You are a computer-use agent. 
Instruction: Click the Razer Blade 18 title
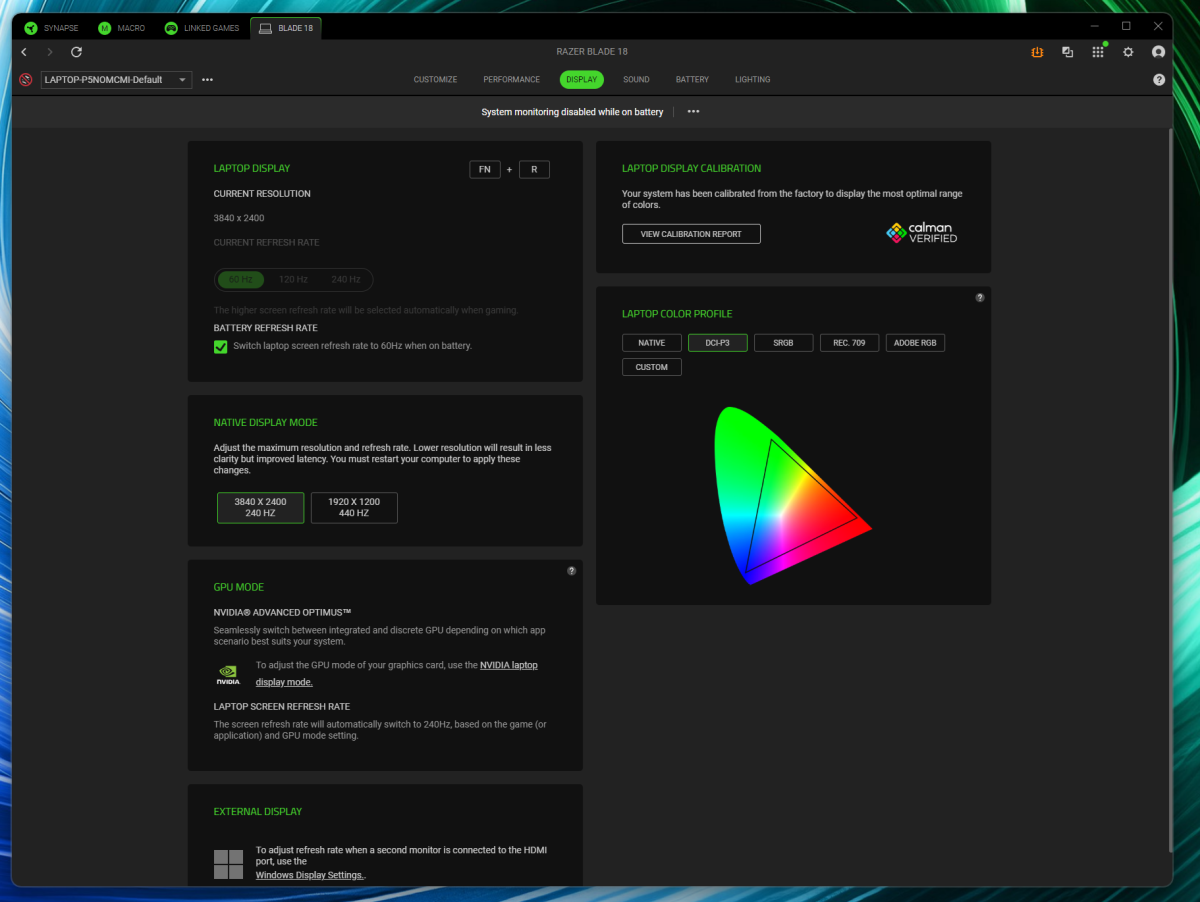pos(592,52)
